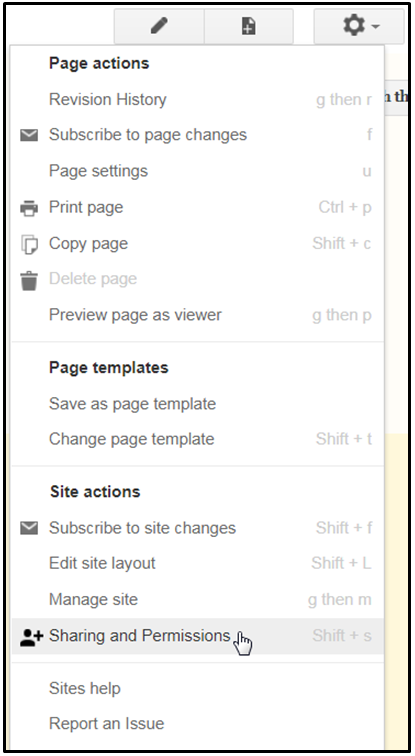Image resolution: width=415 pixels, height=756 pixels.
Task: Click envelope icon beside Subscribe to page changes
Action: (29, 135)
